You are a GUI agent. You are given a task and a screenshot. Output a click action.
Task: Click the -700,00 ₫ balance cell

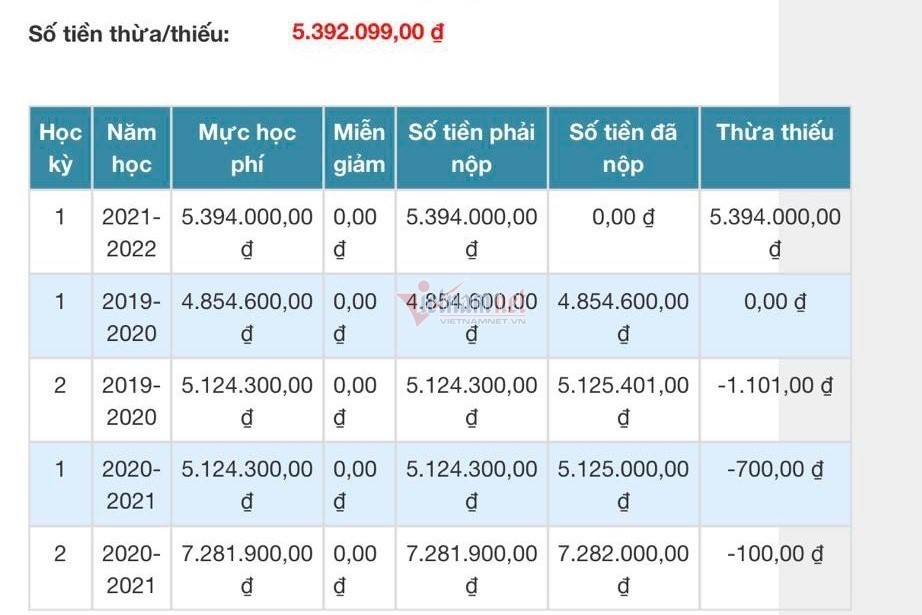pyautogui.click(x=775, y=469)
